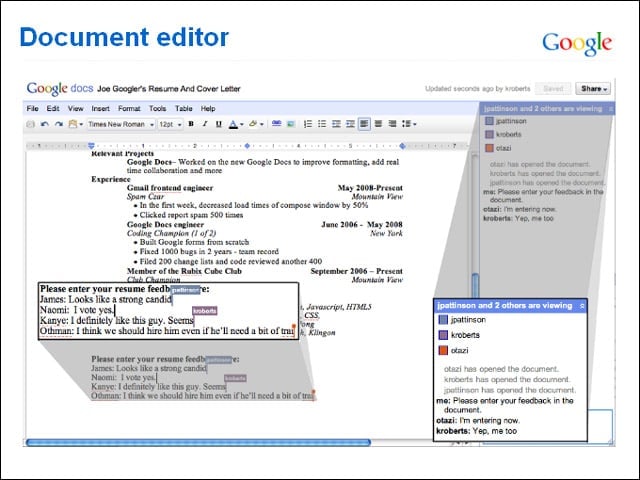Click the 'Clicked report spam 500 times' bullet
Screen dimensions: 640x480
pyautogui.click(x=191, y=215)
